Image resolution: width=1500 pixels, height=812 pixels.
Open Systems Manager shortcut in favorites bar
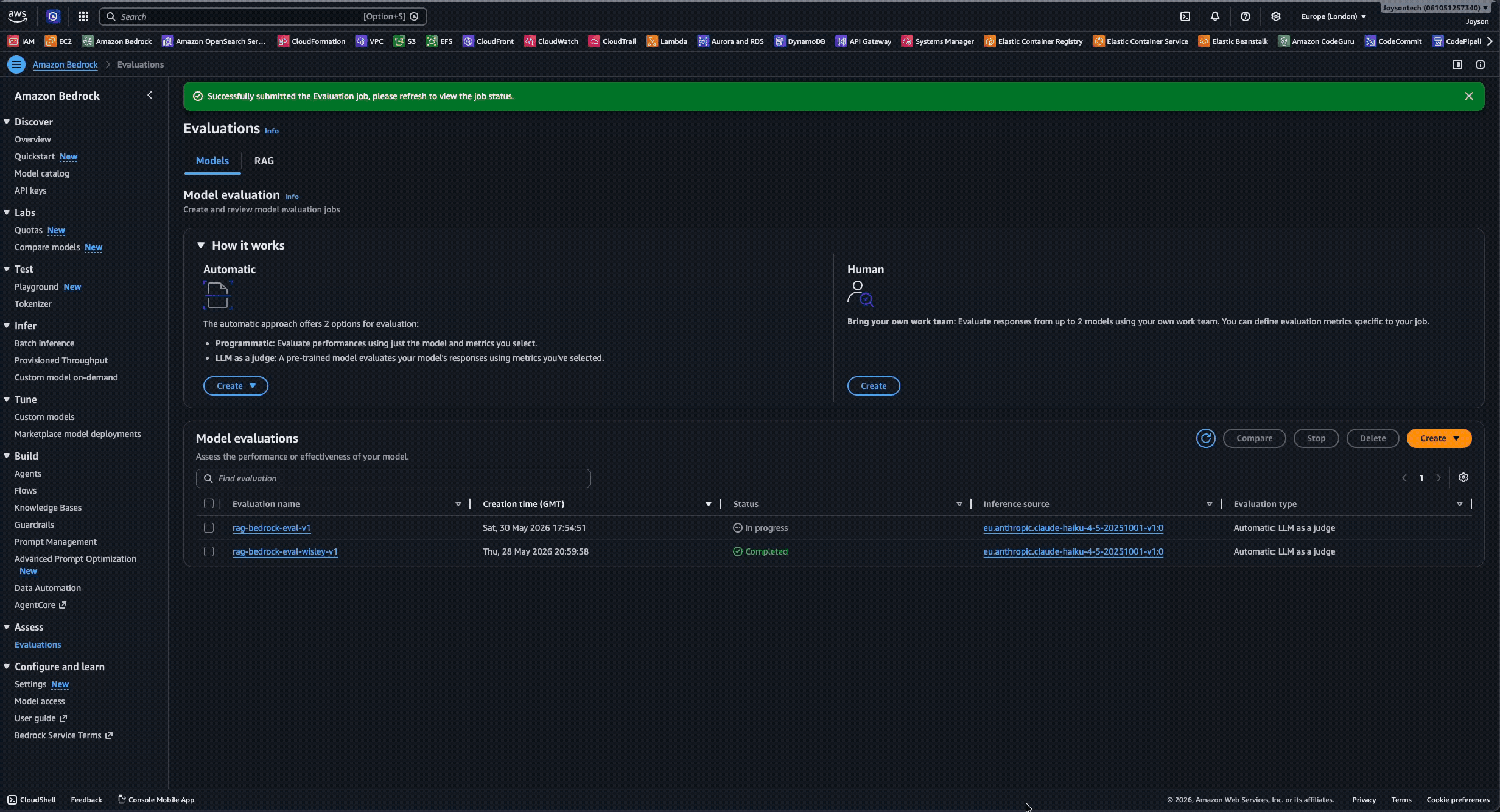[x=937, y=41]
